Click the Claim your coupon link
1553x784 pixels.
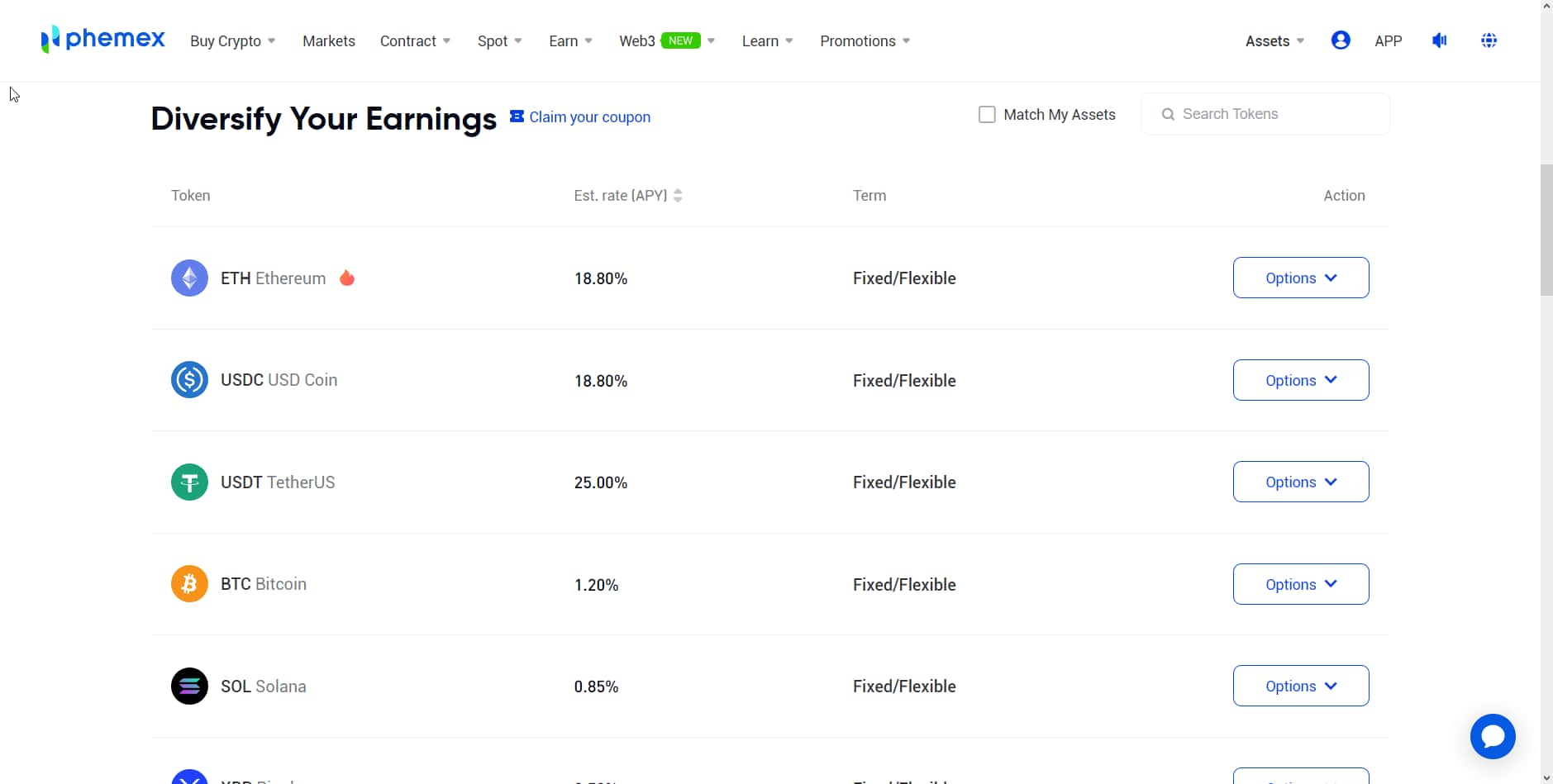(588, 117)
